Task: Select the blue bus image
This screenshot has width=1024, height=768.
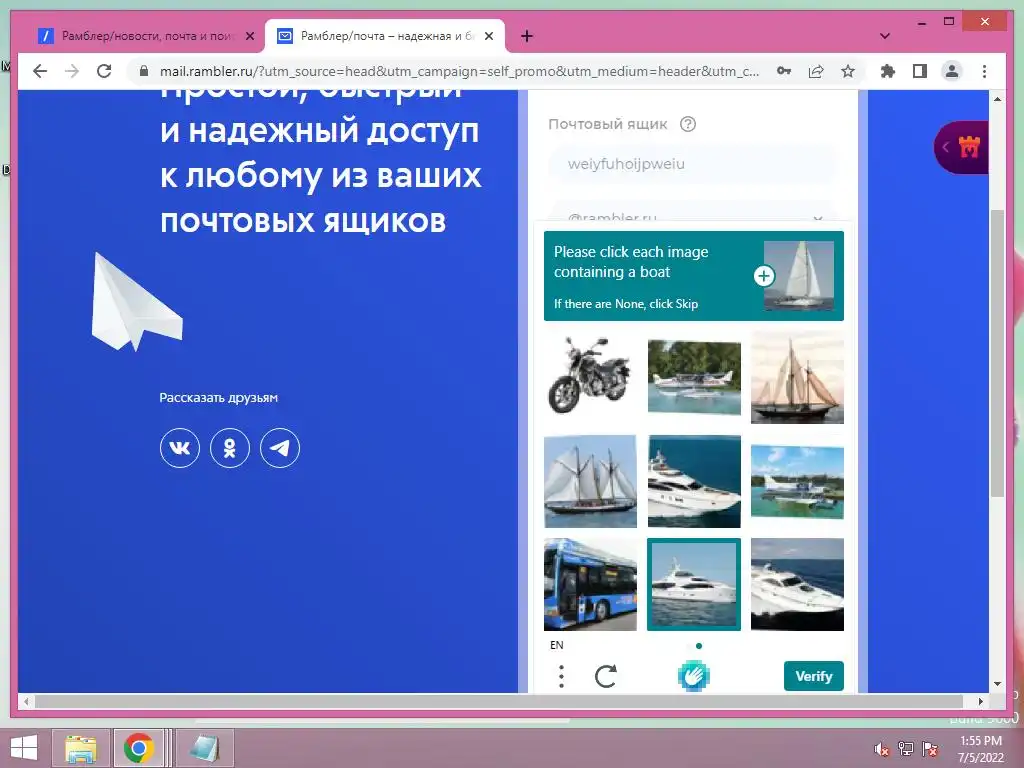Action: point(590,584)
